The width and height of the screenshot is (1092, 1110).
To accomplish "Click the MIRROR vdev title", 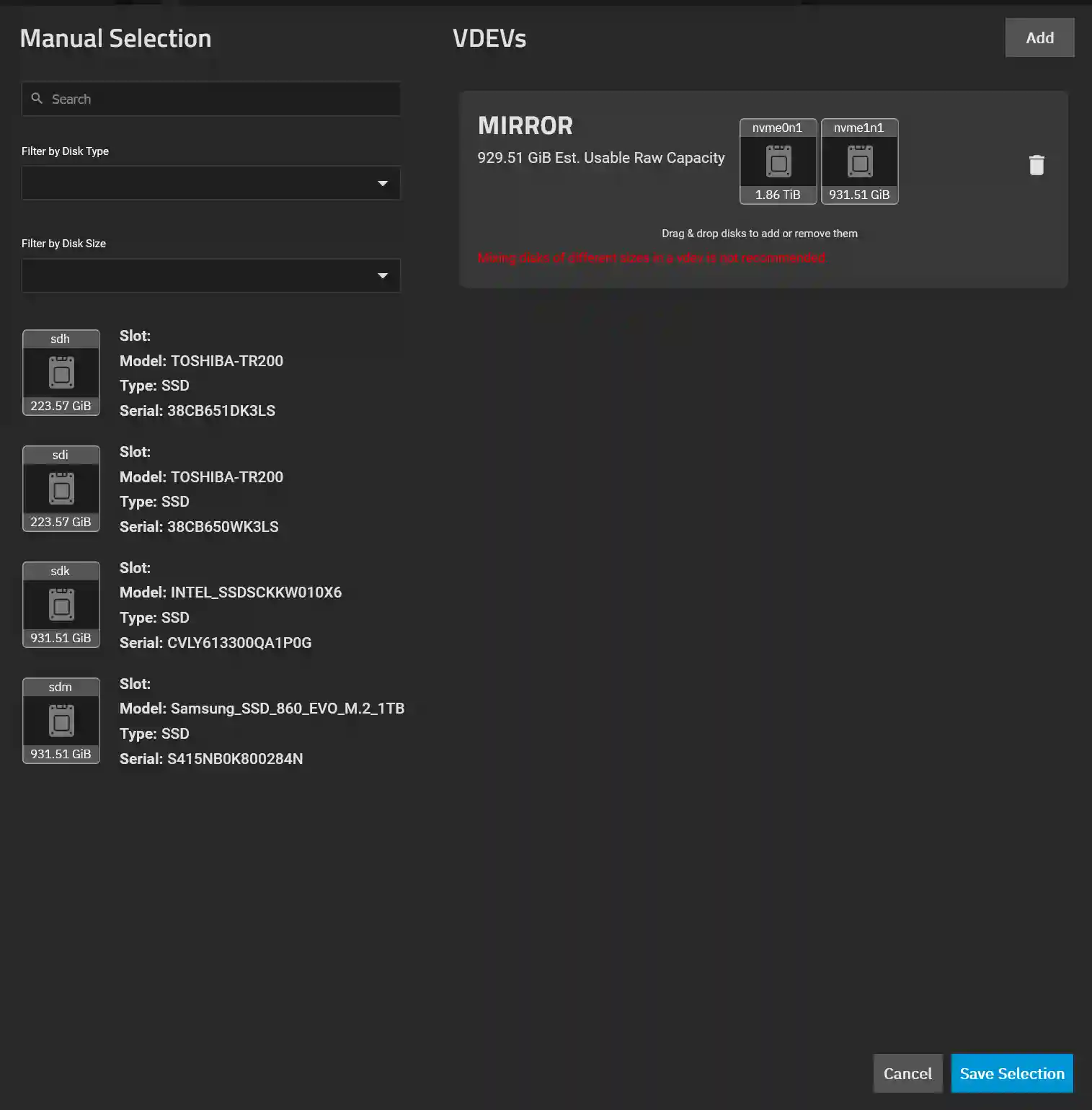I will (525, 125).
